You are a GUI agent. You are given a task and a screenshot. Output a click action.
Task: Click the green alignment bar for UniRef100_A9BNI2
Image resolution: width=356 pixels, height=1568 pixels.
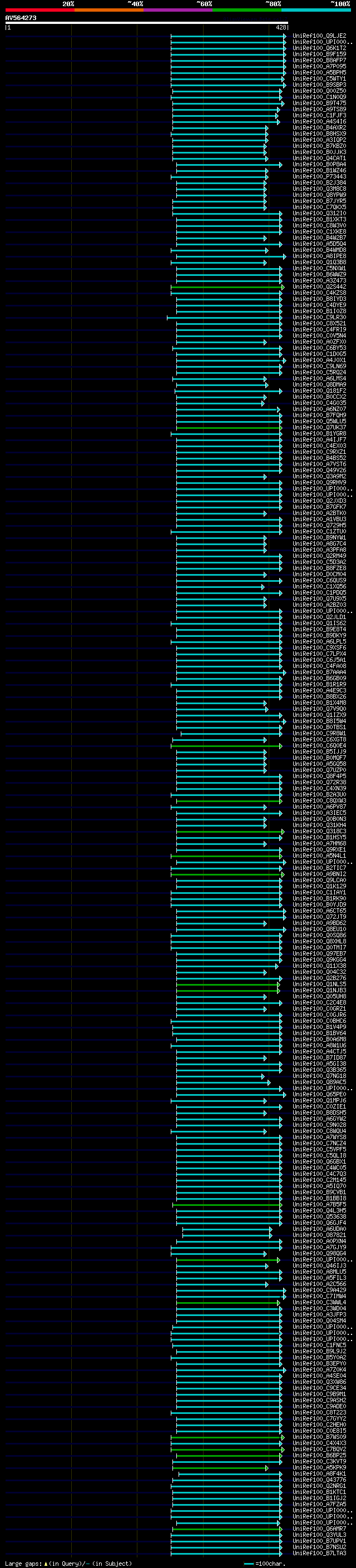tap(228, 874)
